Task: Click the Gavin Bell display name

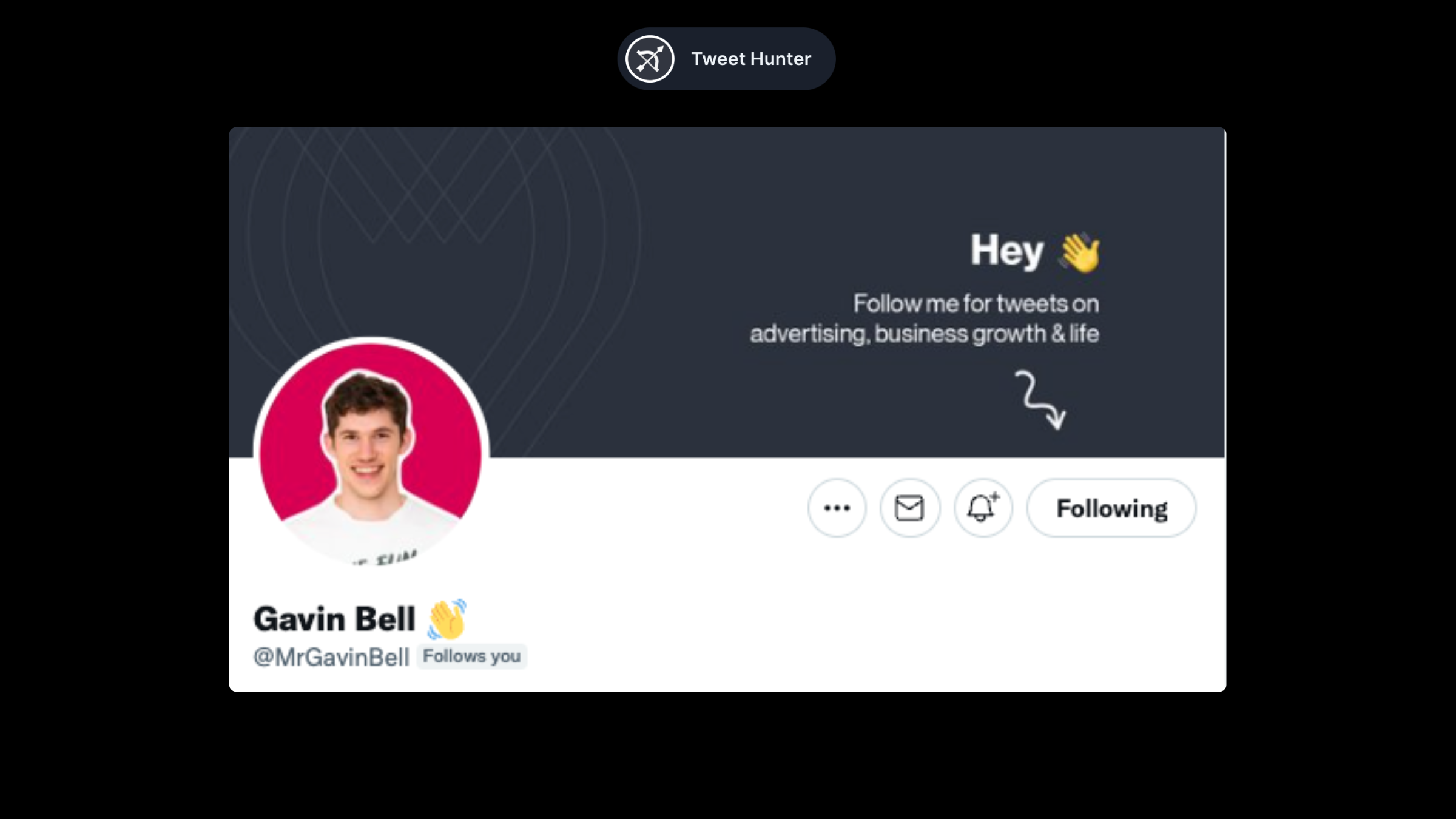Action: [334, 619]
